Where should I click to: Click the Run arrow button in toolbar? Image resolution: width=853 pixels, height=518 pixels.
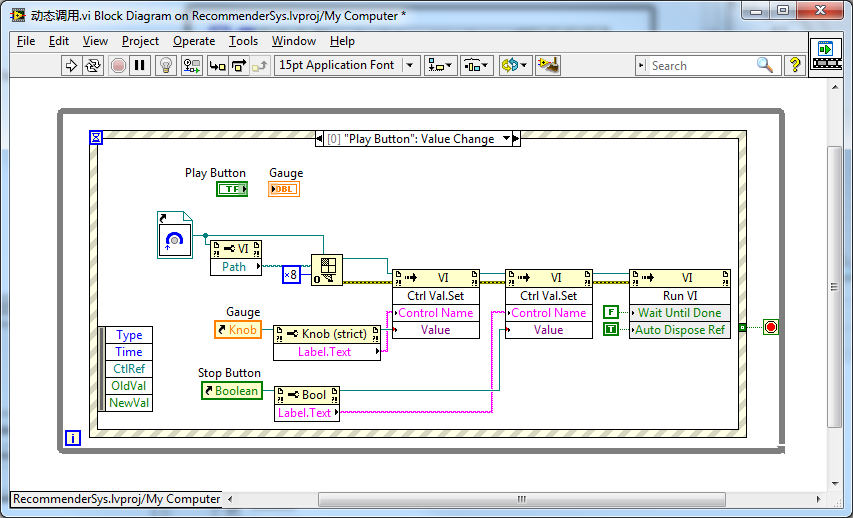pyautogui.click(x=71, y=65)
